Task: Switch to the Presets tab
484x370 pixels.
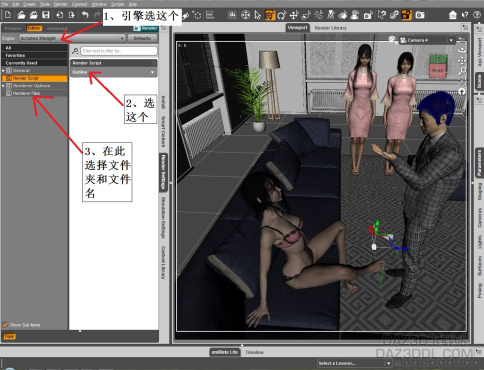Action: tap(13, 29)
